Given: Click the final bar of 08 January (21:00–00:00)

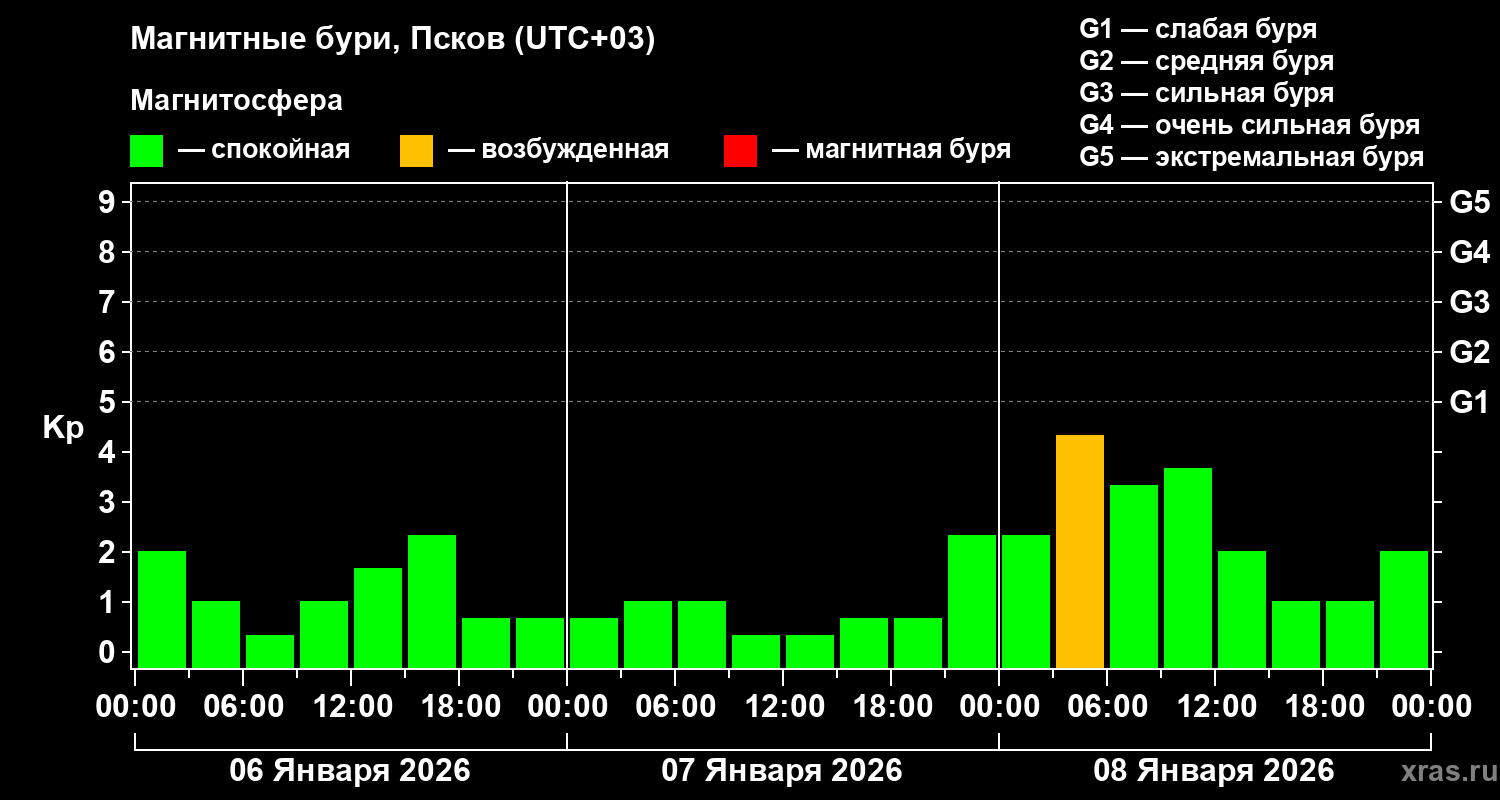Looking at the screenshot, I should point(1404,609).
